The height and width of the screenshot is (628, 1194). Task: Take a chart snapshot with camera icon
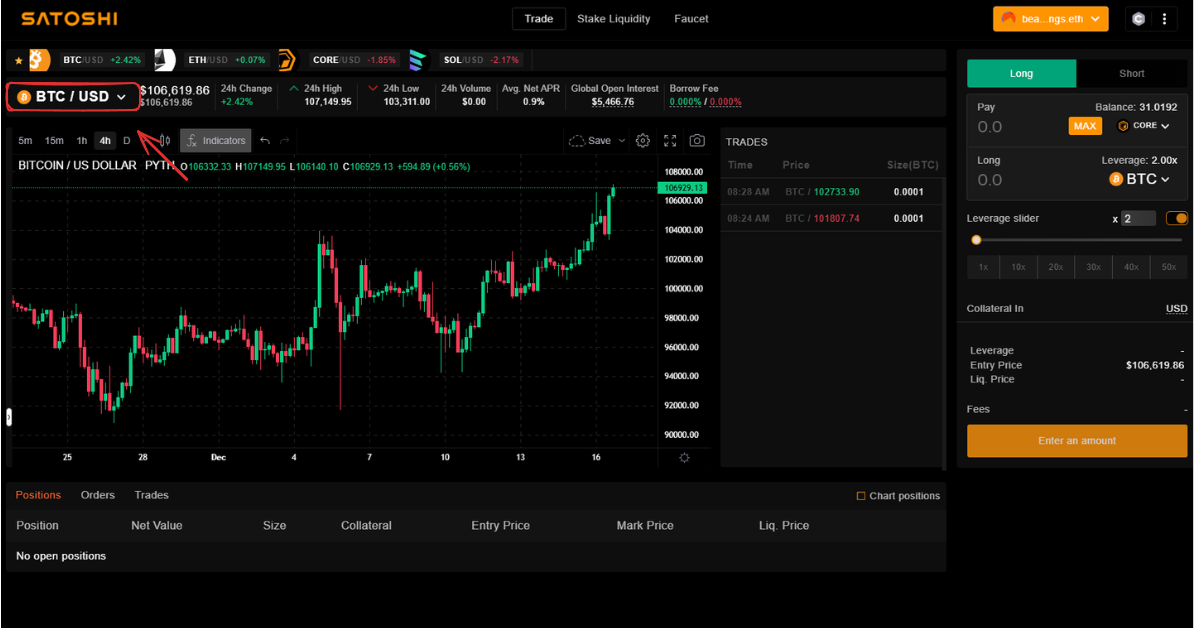point(697,141)
